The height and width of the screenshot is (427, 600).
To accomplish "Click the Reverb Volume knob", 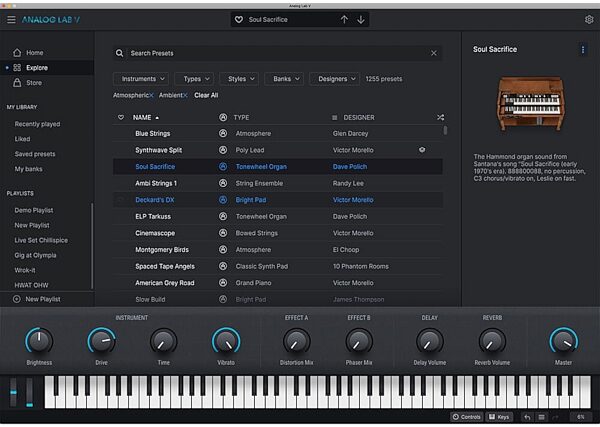I will click(x=492, y=341).
